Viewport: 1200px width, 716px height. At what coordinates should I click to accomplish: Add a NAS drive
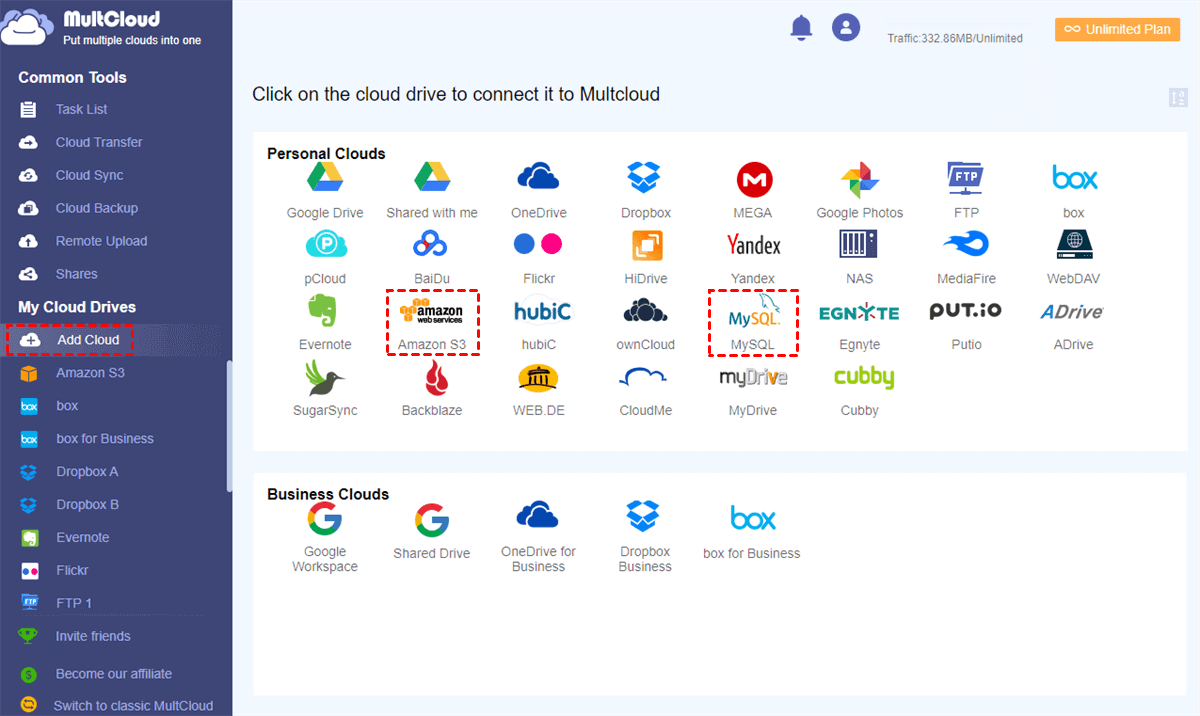[859, 256]
